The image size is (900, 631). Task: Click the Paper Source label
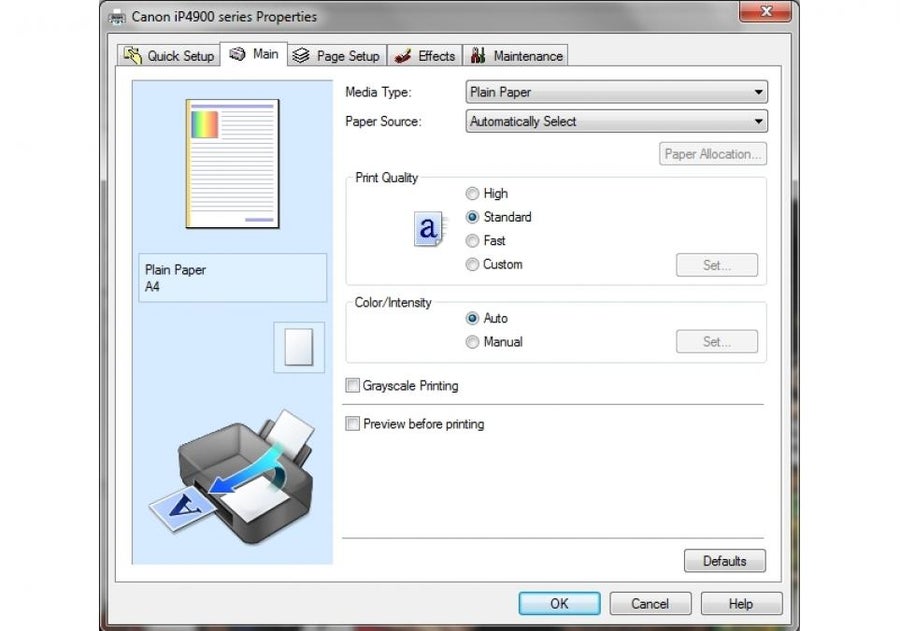[383, 121]
